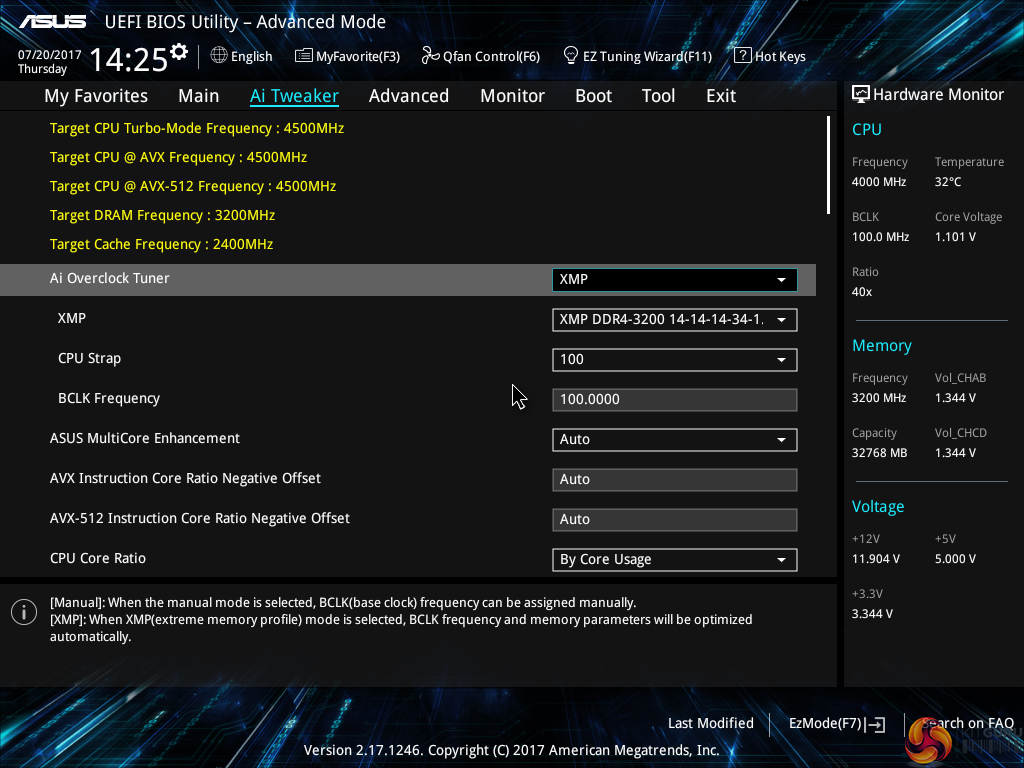Click Last Modified button

(x=711, y=724)
